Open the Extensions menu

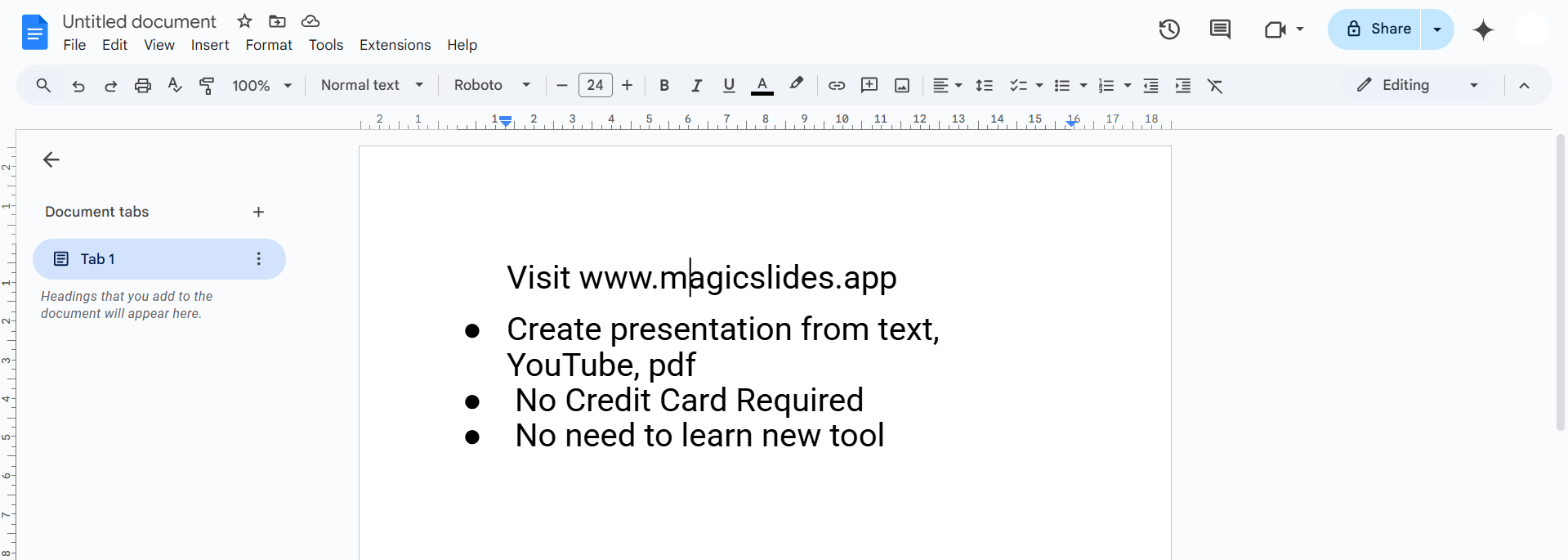pos(395,45)
